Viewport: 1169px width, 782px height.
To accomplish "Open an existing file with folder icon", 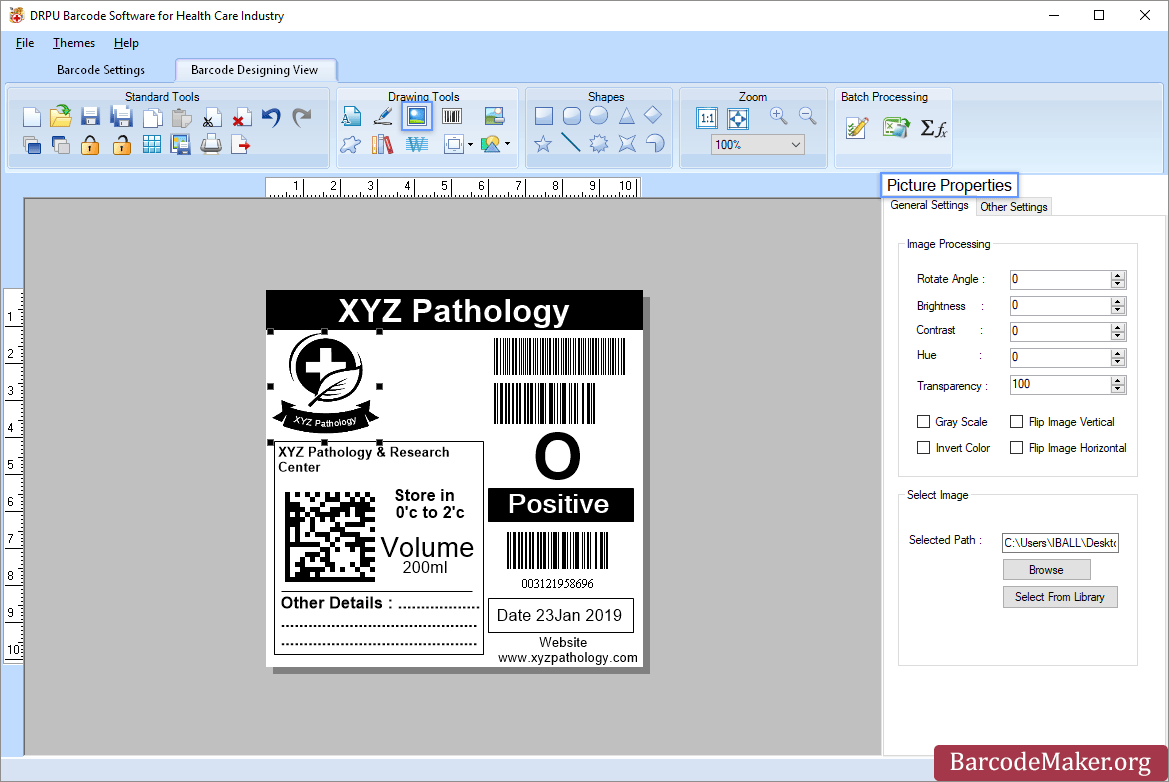I will pos(60,116).
